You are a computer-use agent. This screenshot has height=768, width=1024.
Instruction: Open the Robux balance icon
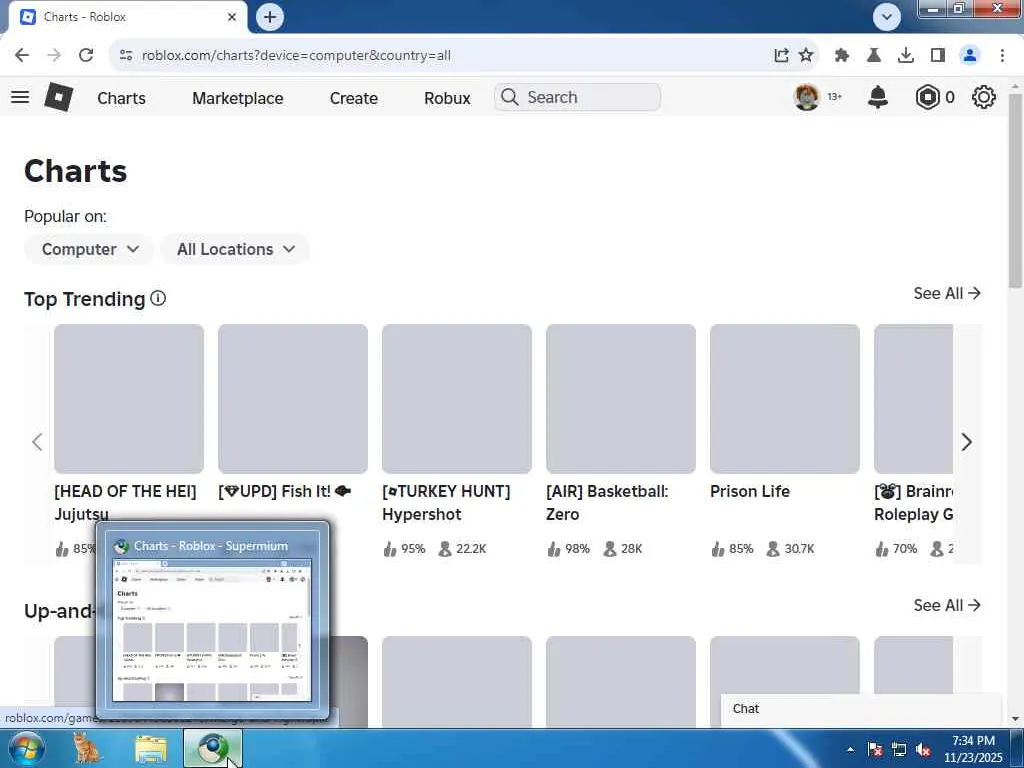point(927,97)
